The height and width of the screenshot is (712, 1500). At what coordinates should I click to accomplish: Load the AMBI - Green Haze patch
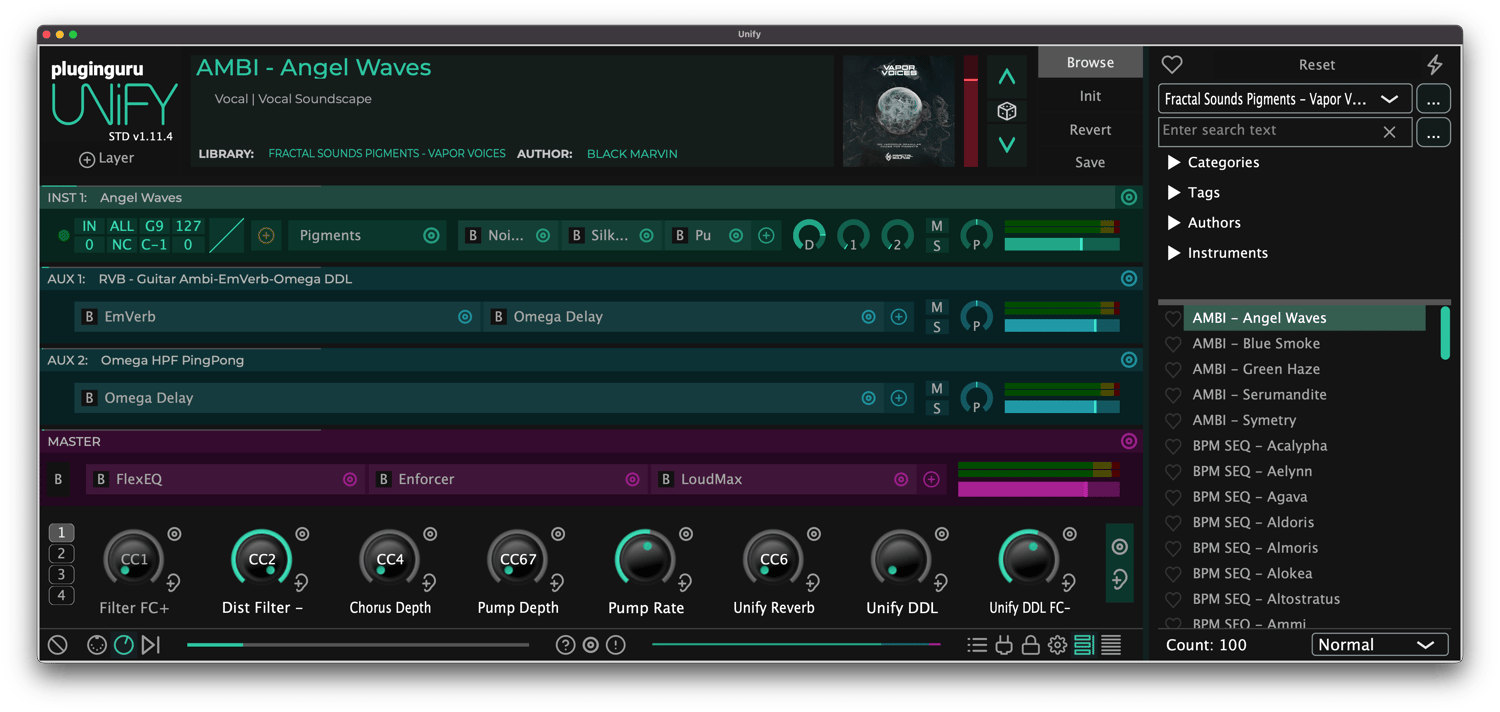pyautogui.click(x=1256, y=369)
